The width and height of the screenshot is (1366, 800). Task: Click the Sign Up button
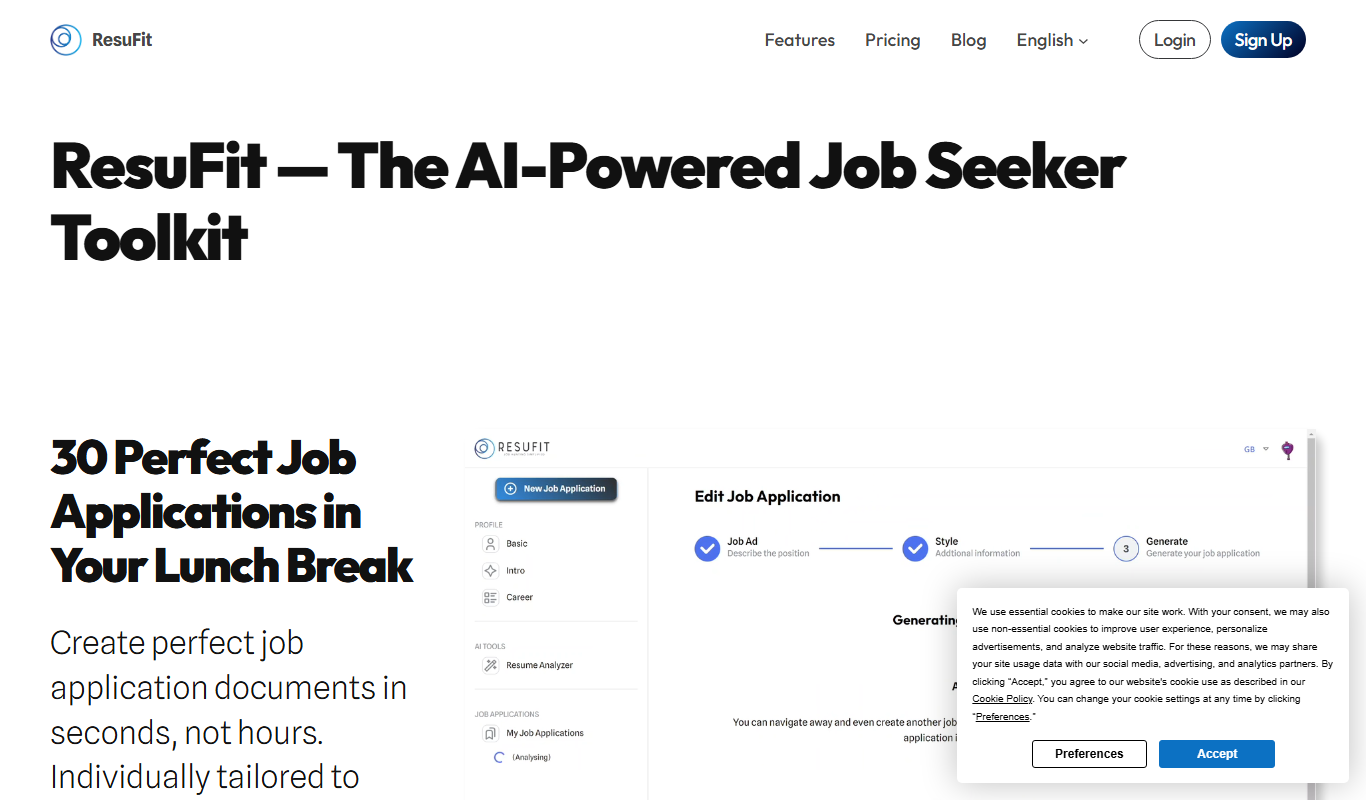pos(1263,40)
